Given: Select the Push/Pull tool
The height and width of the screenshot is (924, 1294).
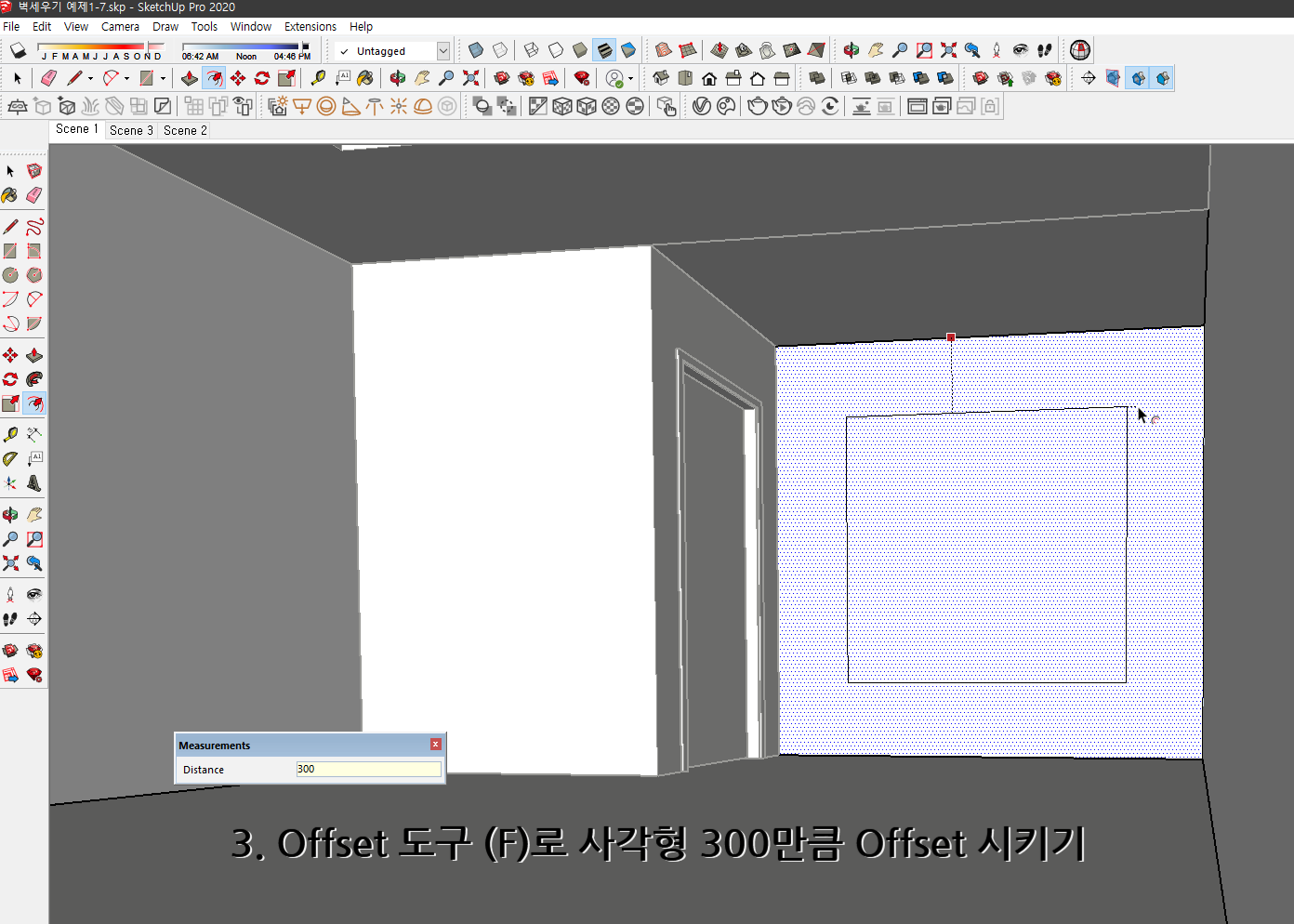Looking at the screenshot, I should point(34,354).
